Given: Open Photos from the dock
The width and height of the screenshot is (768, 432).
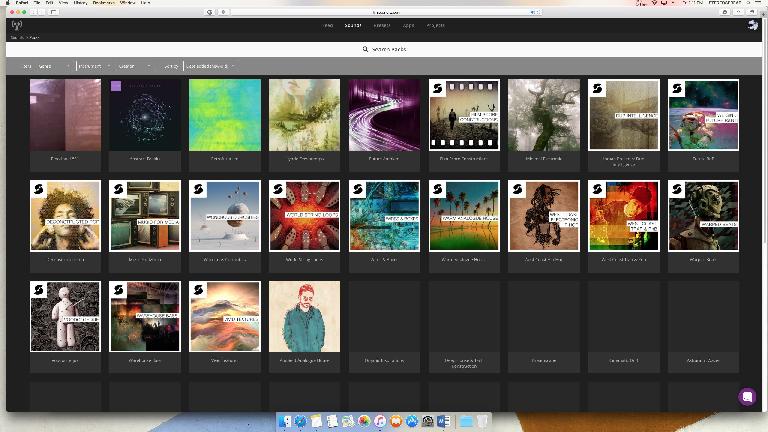Looking at the screenshot, I should 364,421.
